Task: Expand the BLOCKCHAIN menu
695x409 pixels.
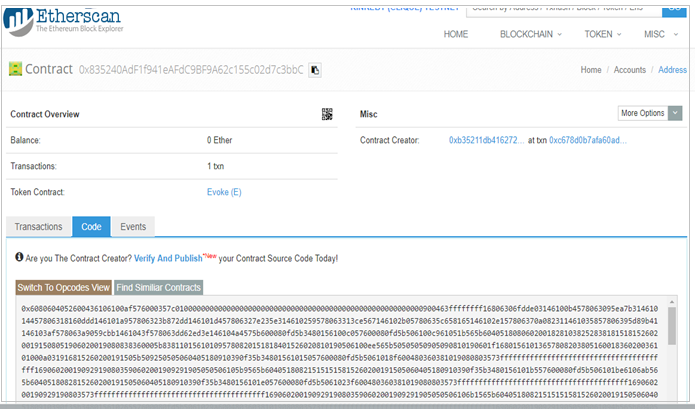Action: (x=531, y=34)
